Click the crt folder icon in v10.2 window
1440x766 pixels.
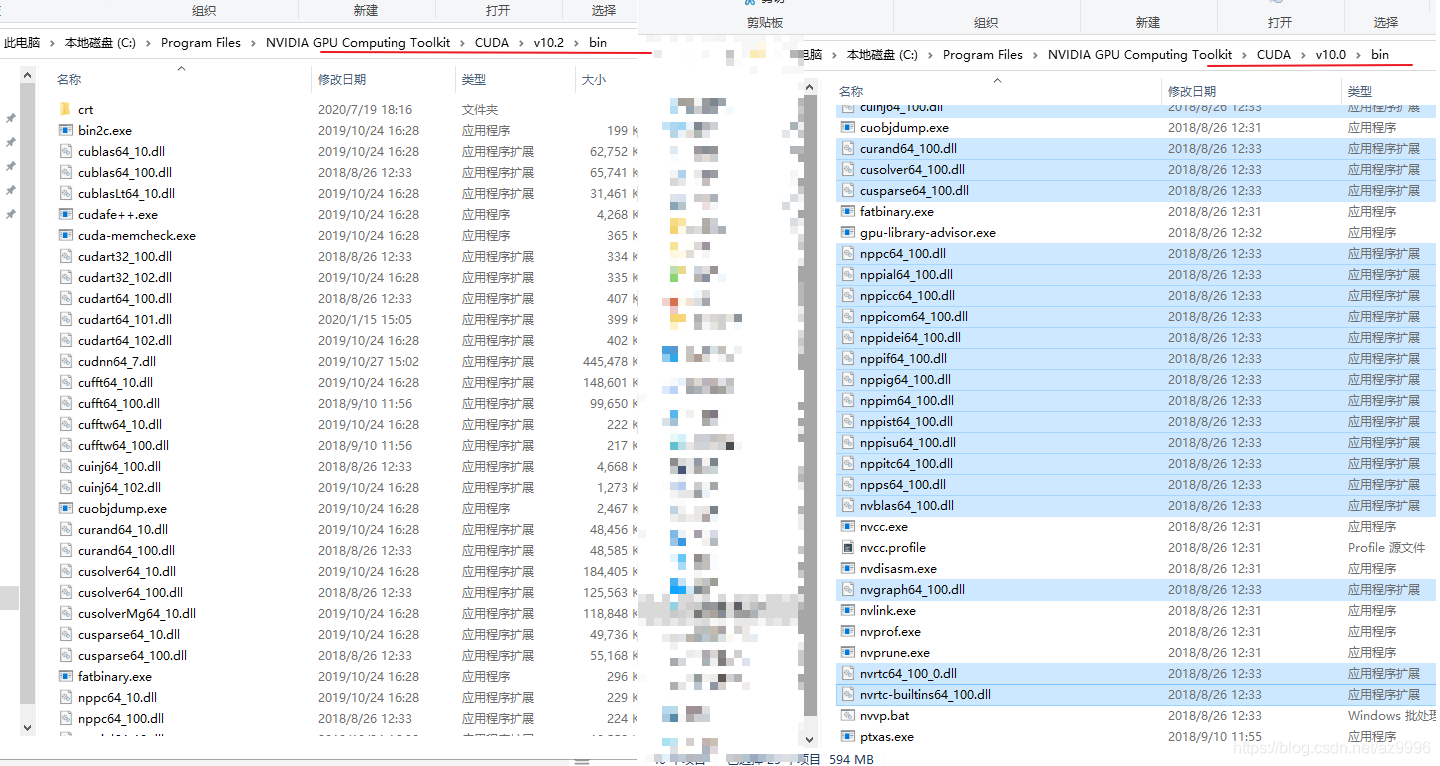pyautogui.click(x=65, y=109)
